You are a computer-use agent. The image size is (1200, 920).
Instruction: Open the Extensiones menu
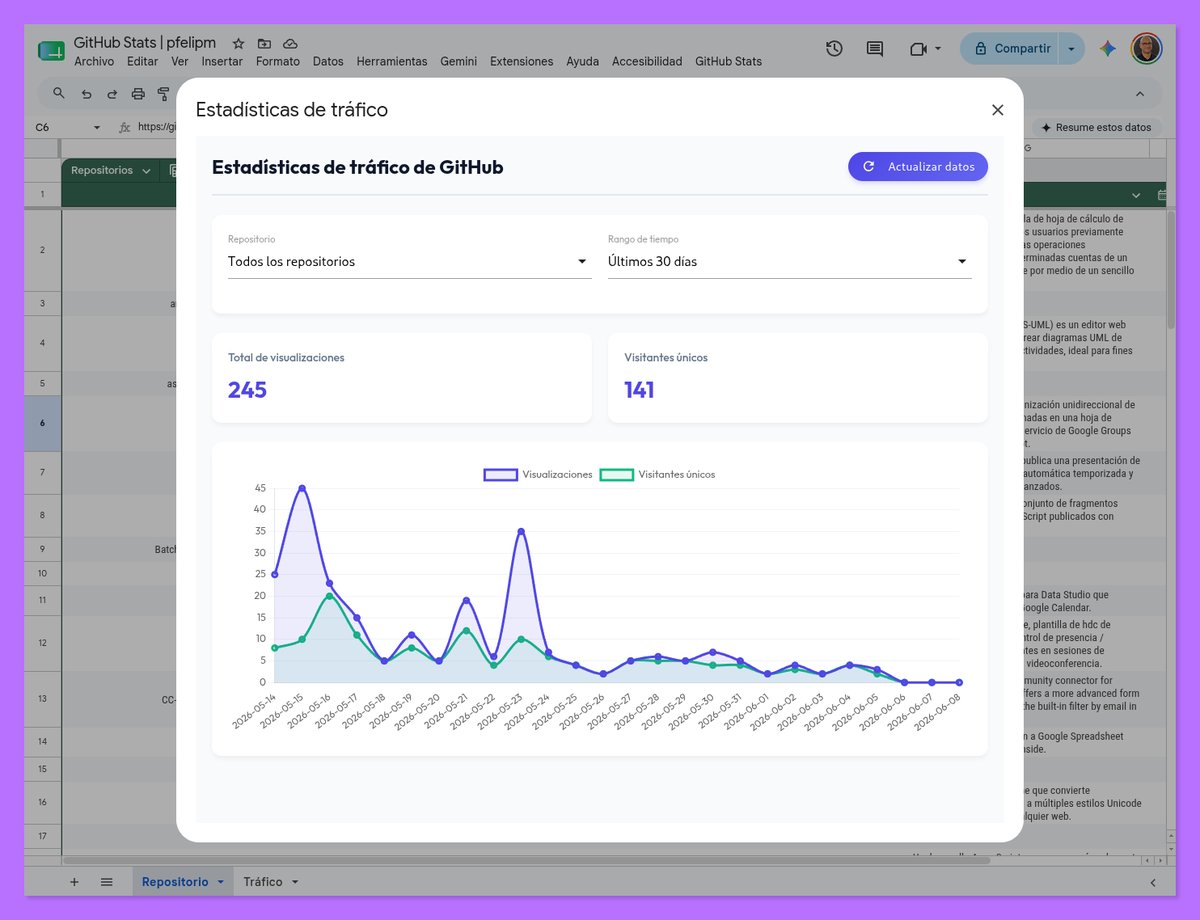pos(521,61)
